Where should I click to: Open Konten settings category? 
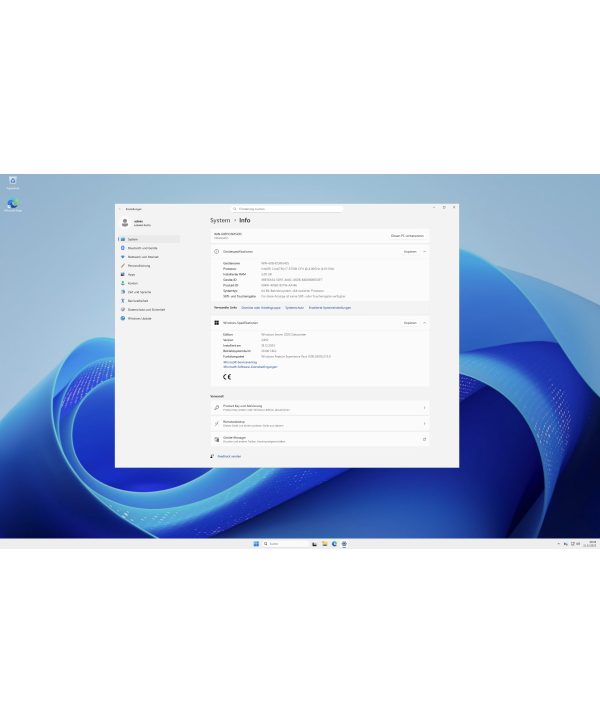[149, 283]
